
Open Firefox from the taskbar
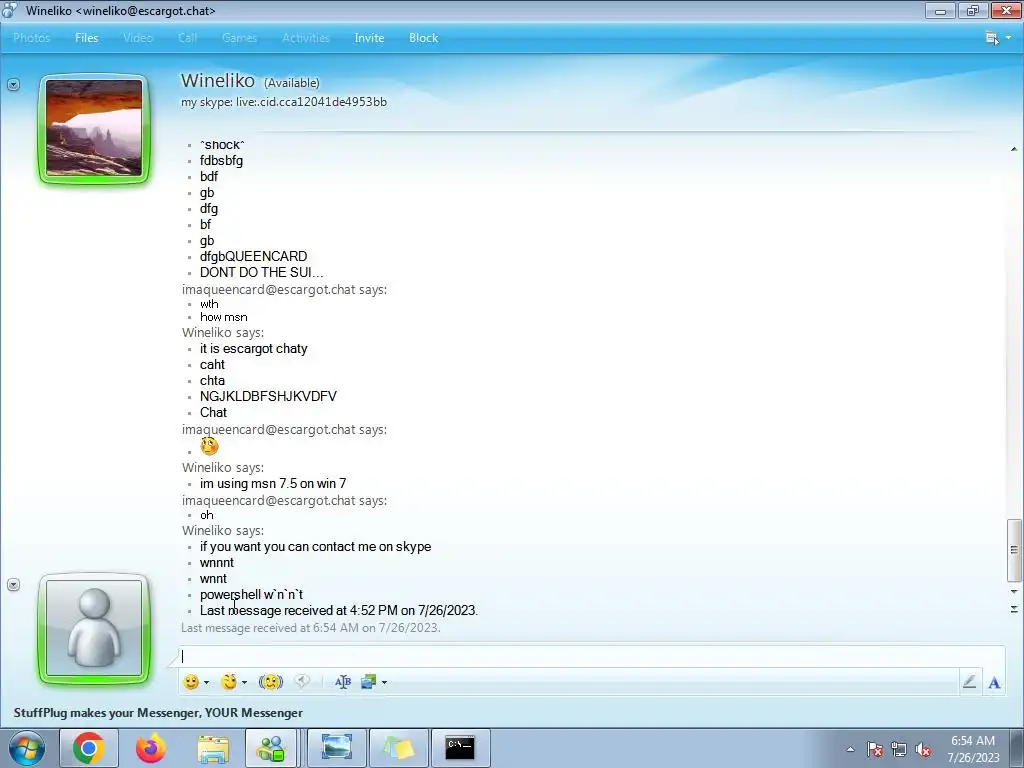150,748
